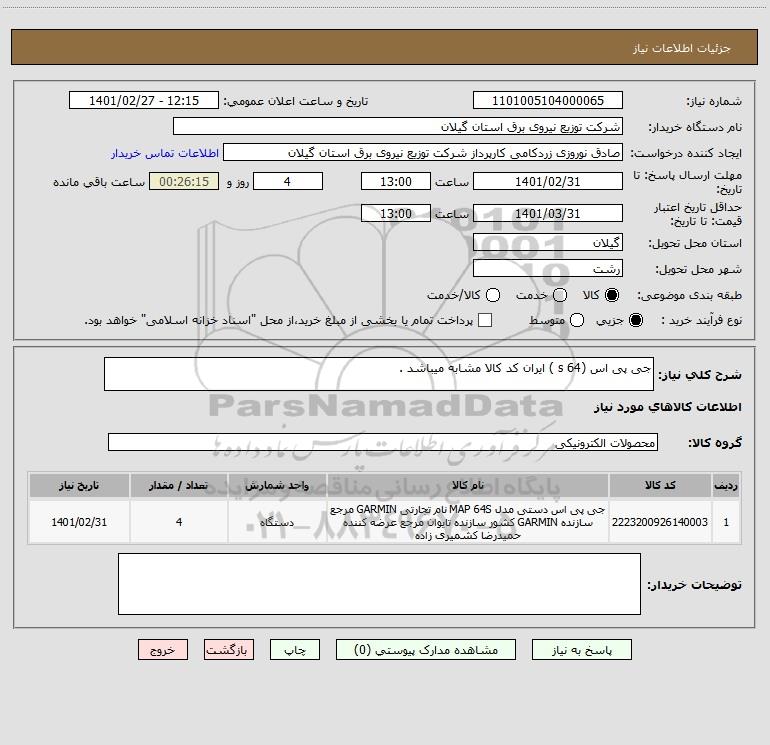
Task: Click the response deadline time 13:00 field
Action: click(x=396, y=182)
